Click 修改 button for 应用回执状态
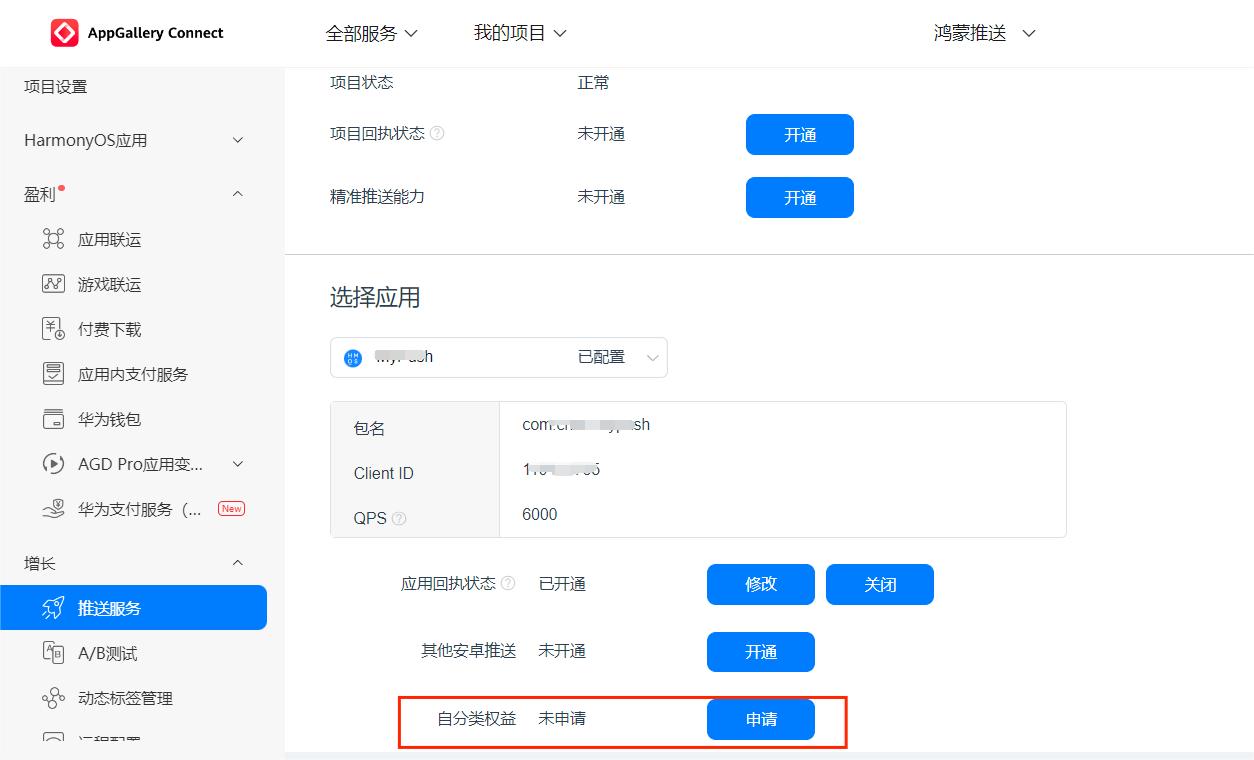 pyautogui.click(x=761, y=584)
